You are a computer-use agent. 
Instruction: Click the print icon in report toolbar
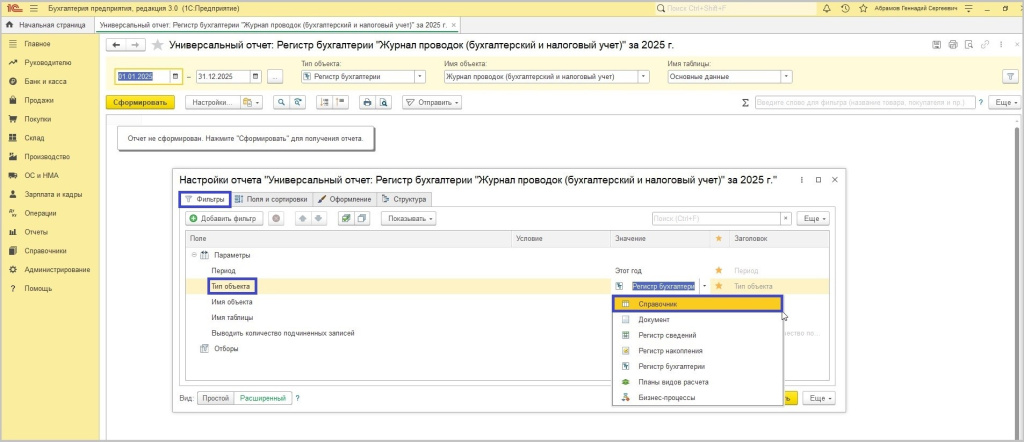[x=367, y=102]
